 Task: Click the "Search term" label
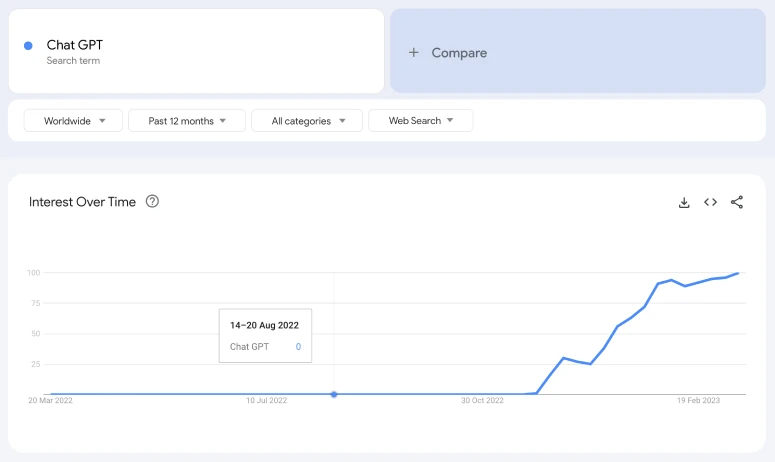[x=73, y=60]
